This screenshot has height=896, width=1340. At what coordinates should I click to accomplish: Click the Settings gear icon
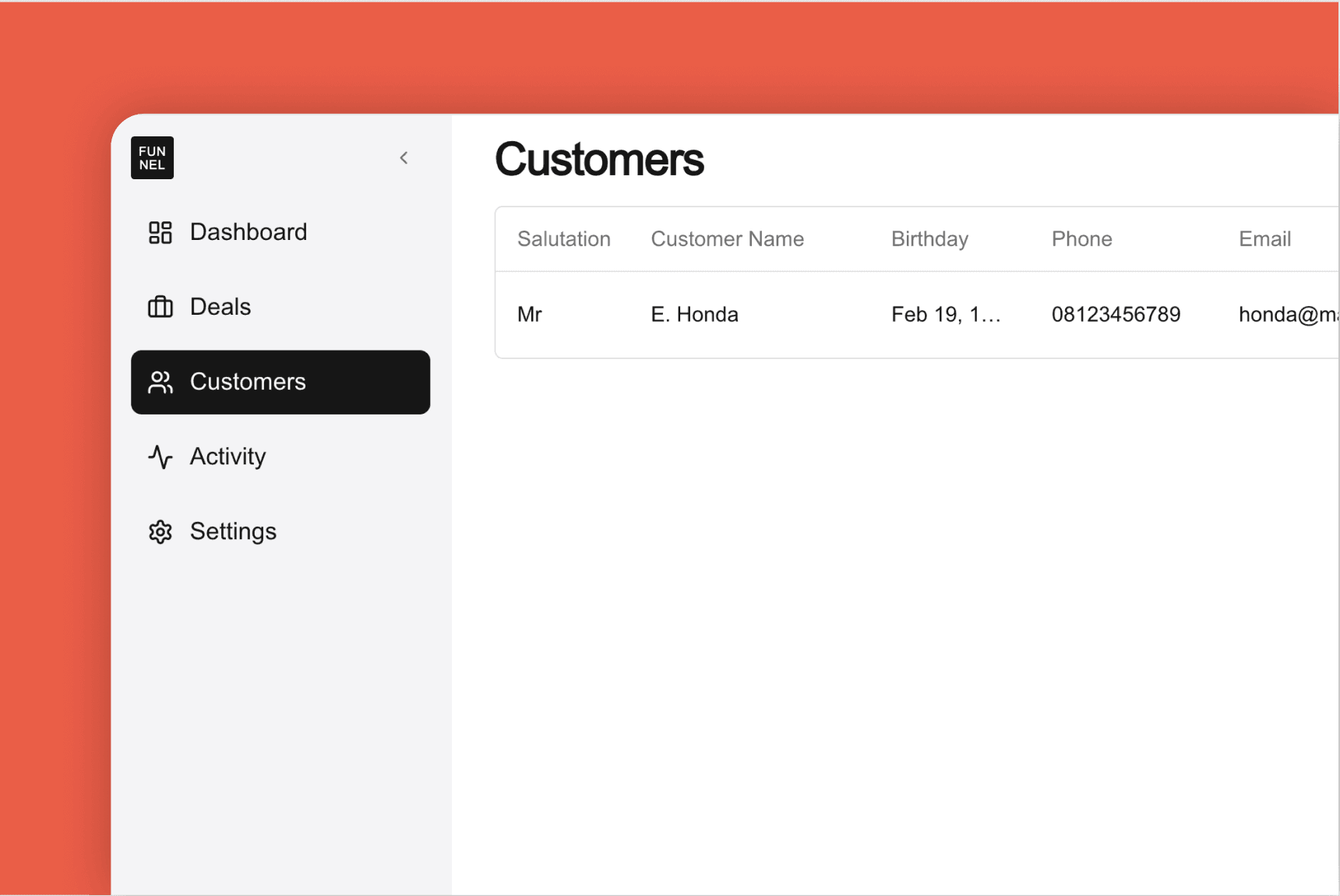point(160,531)
